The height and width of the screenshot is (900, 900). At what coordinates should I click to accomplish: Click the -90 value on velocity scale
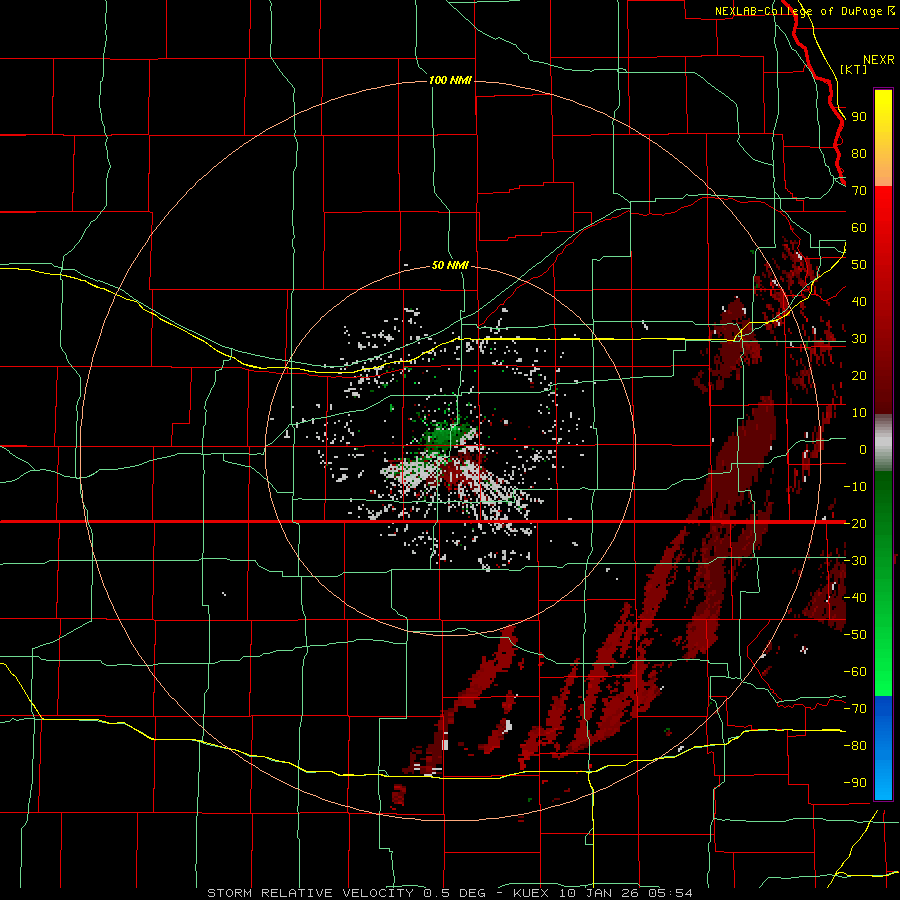coord(855,782)
